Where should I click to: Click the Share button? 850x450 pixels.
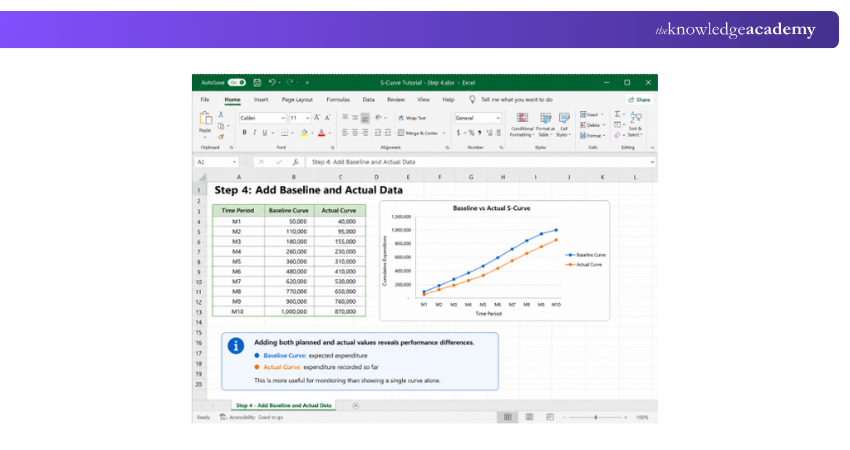pyautogui.click(x=640, y=100)
